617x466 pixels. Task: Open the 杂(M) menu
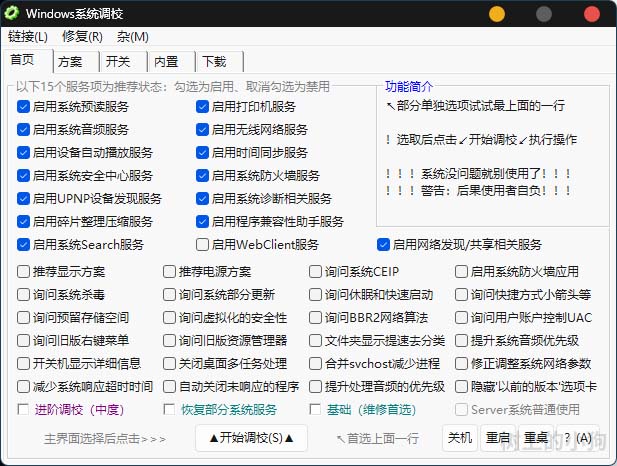tap(133, 37)
